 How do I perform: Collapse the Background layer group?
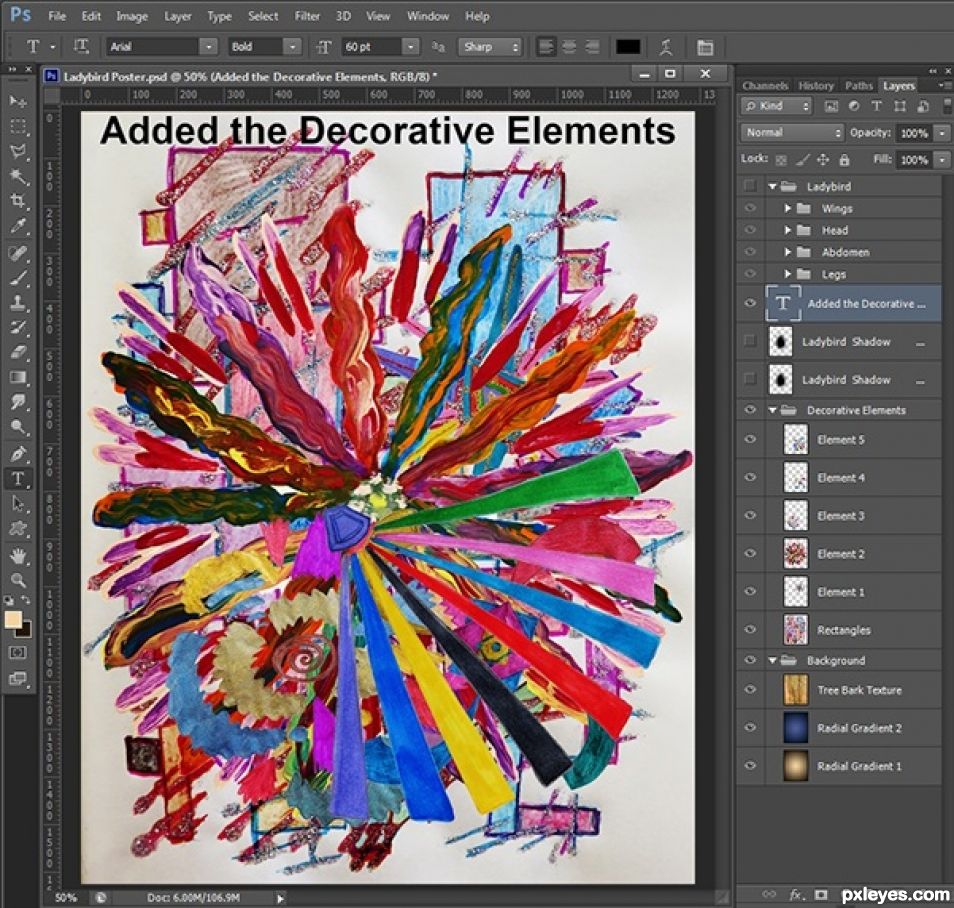772,660
